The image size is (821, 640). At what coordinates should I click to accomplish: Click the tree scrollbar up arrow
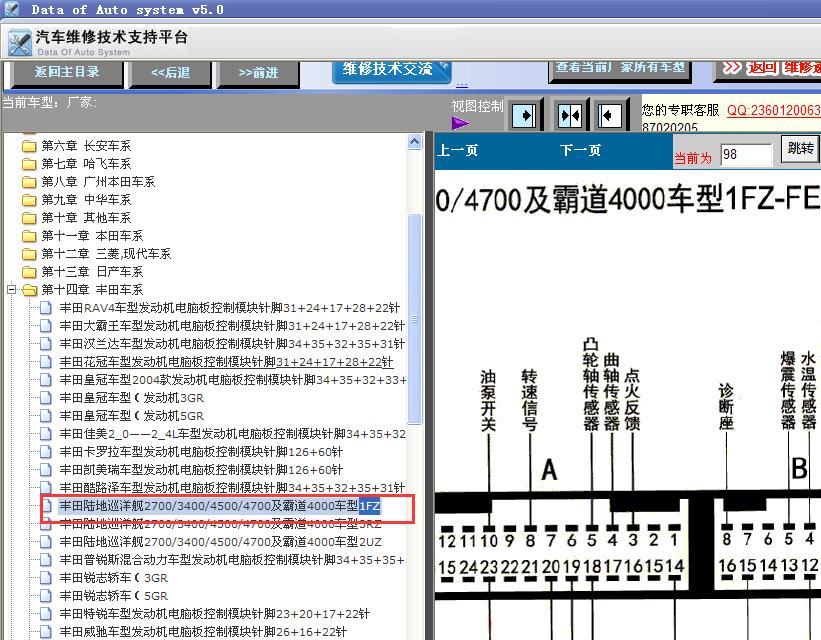(x=414, y=141)
